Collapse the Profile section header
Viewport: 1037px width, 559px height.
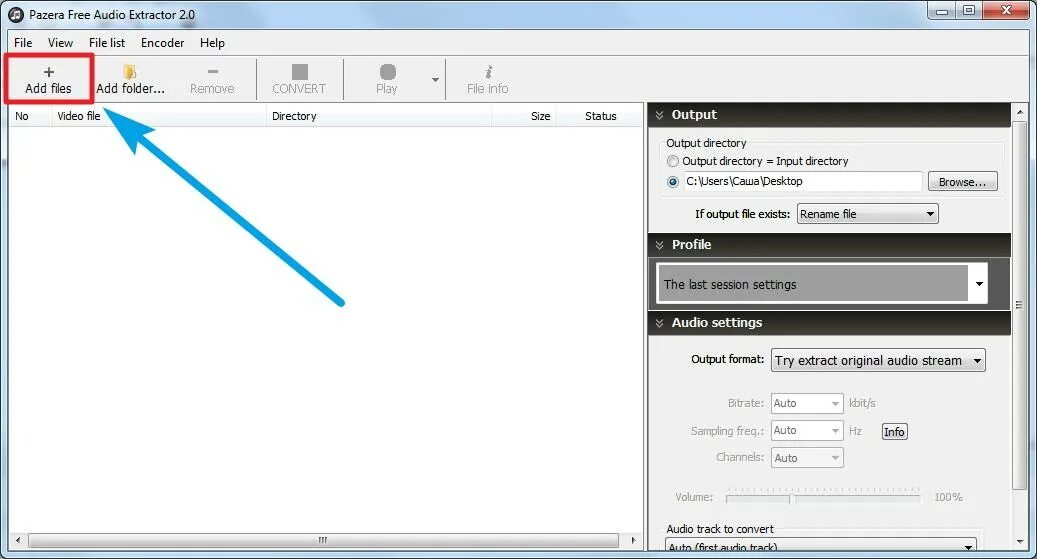pos(829,245)
